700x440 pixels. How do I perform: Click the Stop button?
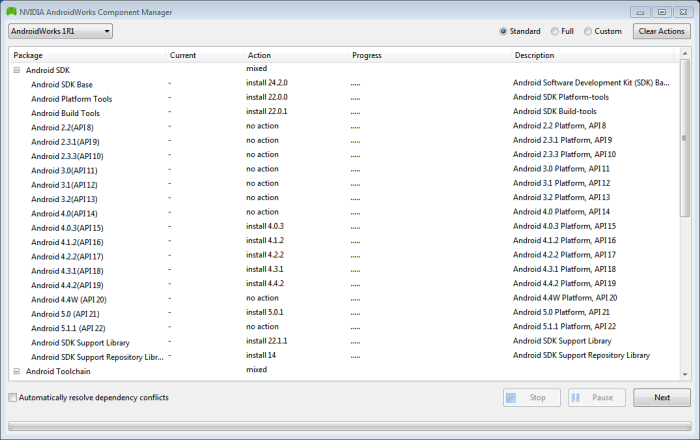coord(532,398)
